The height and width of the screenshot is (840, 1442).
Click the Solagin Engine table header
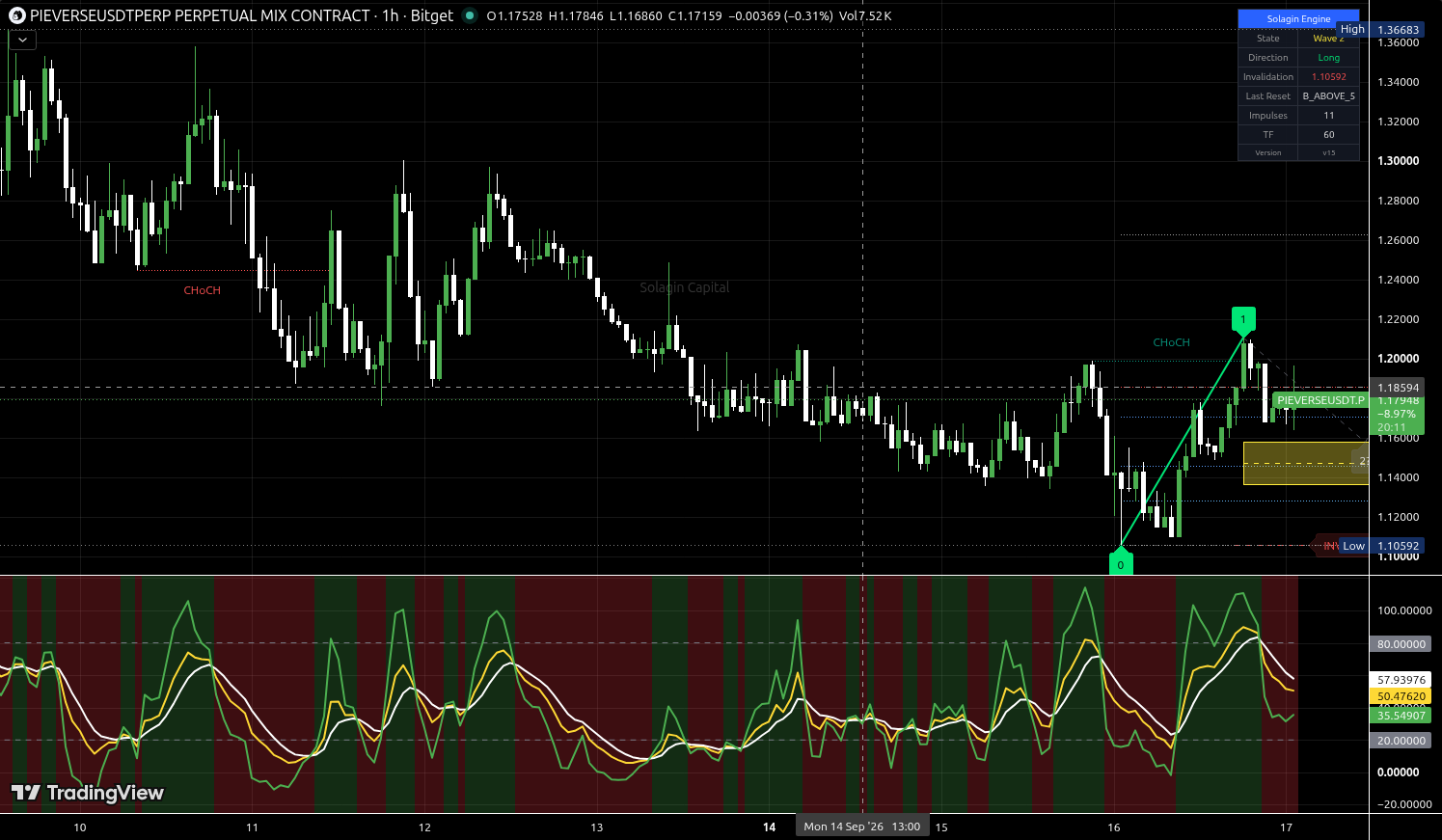point(1298,18)
